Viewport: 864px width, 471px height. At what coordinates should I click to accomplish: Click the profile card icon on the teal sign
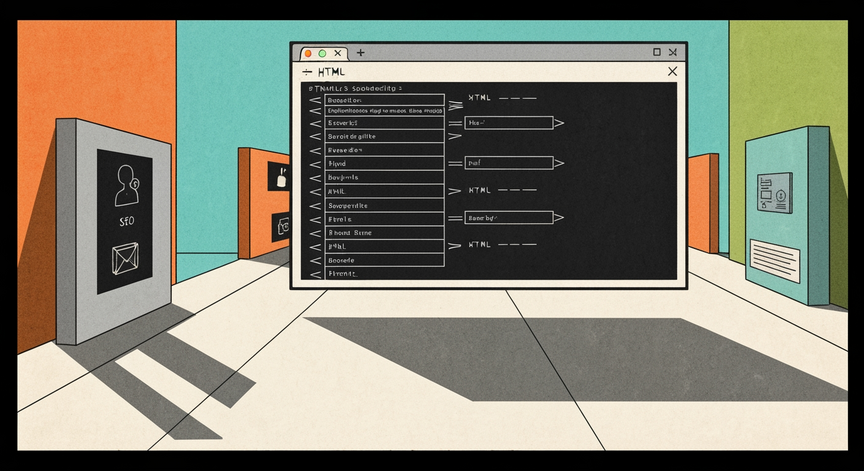pos(775,193)
